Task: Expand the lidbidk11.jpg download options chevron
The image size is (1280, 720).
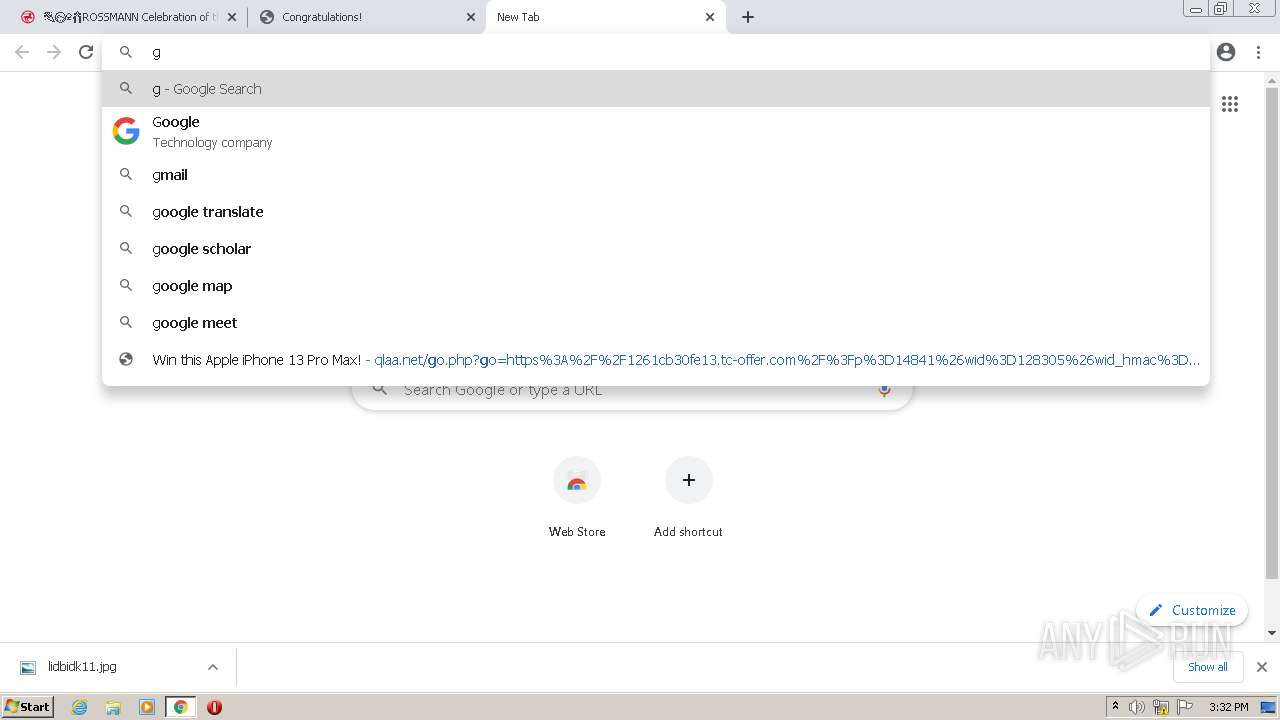Action: click(212, 667)
